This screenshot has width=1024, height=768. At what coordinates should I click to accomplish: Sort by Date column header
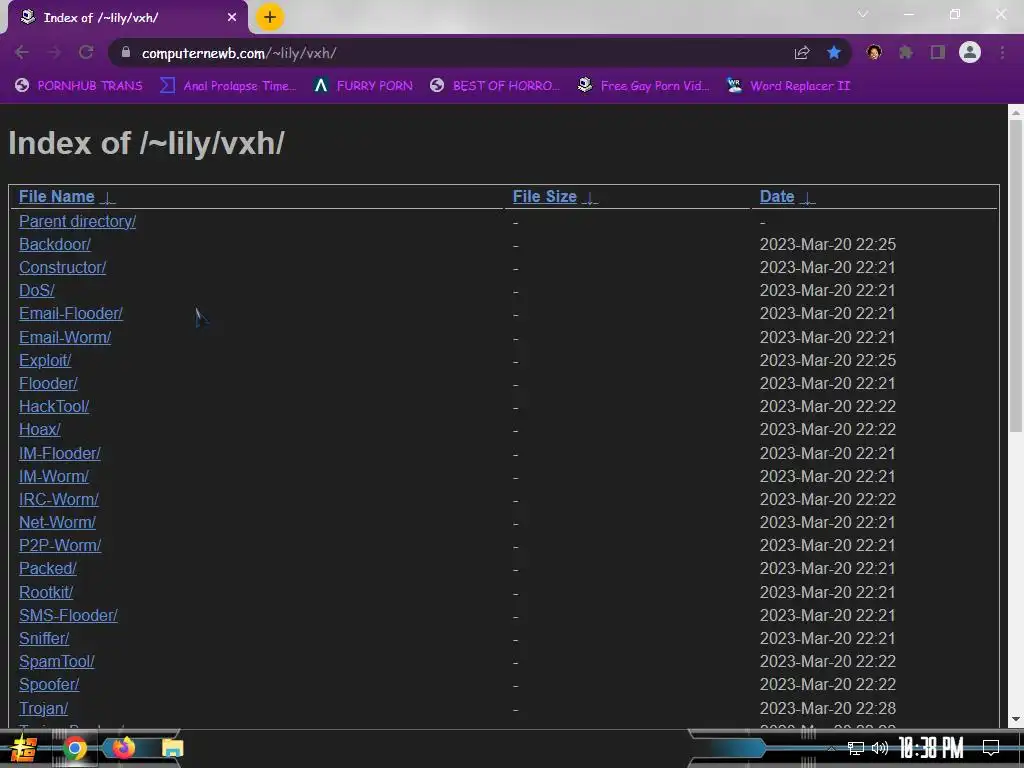tap(777, 197)
